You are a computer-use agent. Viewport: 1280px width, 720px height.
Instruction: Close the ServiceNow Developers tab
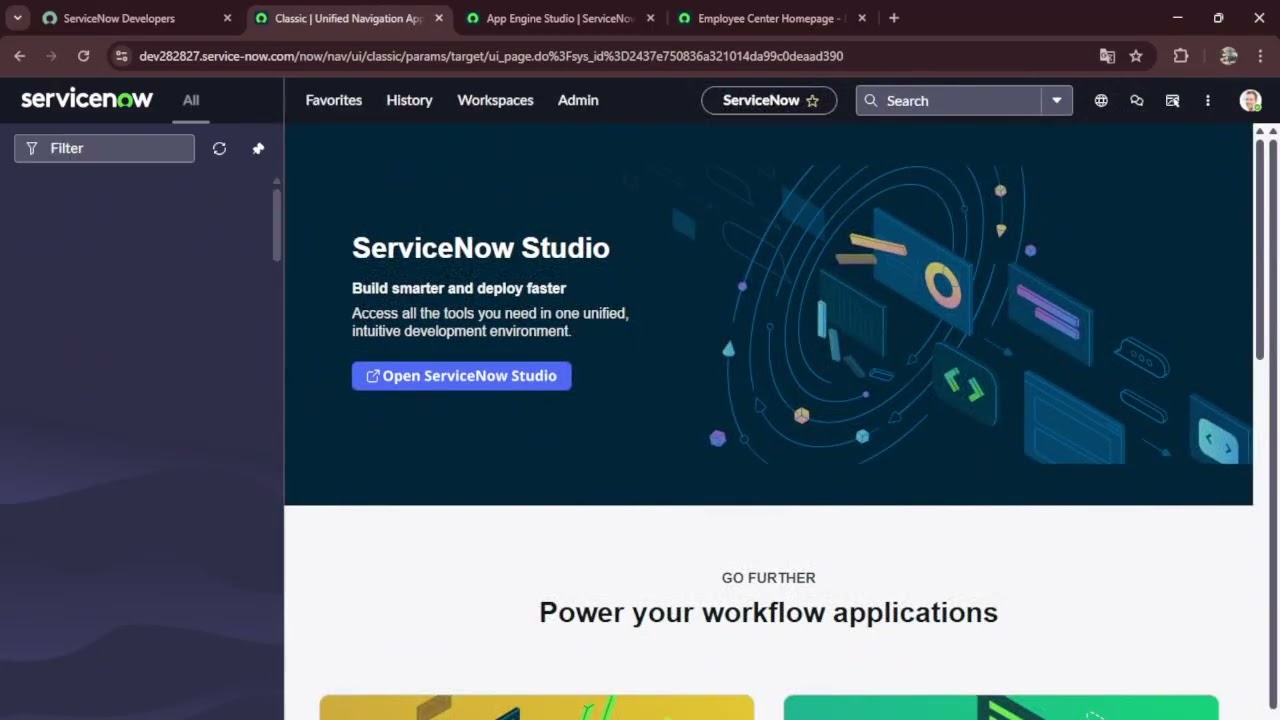pos(227,18)
